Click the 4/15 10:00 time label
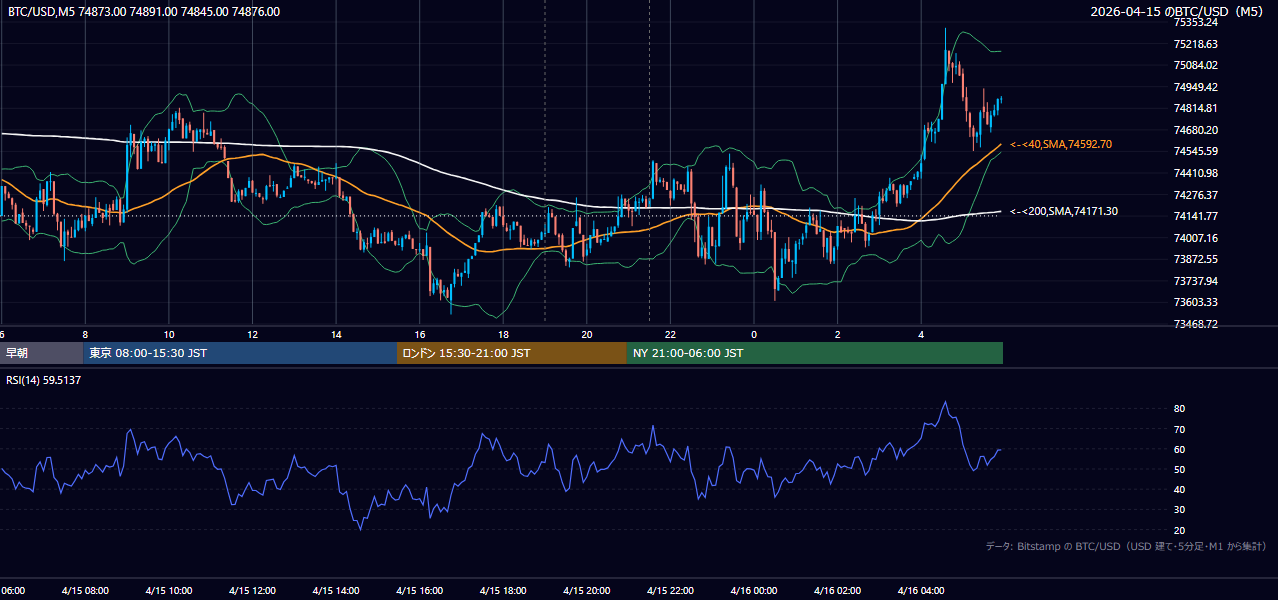 point(169,590)
